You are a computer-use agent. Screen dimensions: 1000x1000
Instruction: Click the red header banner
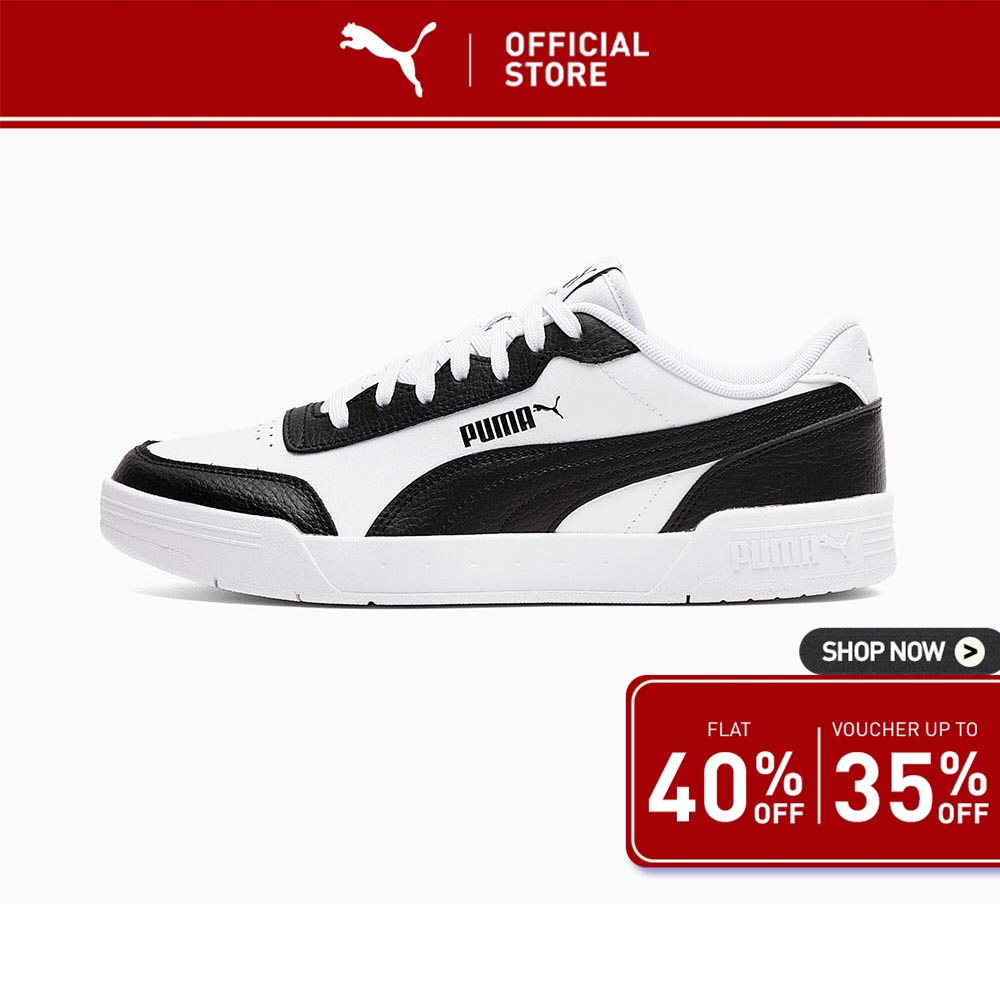(500, 59)
